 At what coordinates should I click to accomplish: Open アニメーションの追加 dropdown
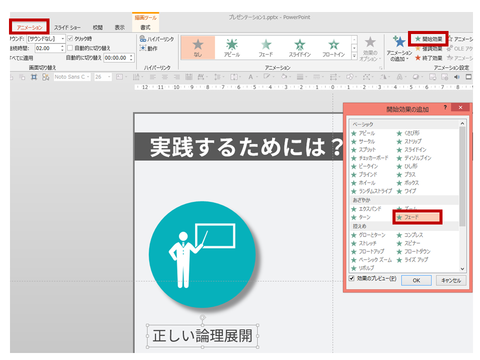click(x=399, y=49)
